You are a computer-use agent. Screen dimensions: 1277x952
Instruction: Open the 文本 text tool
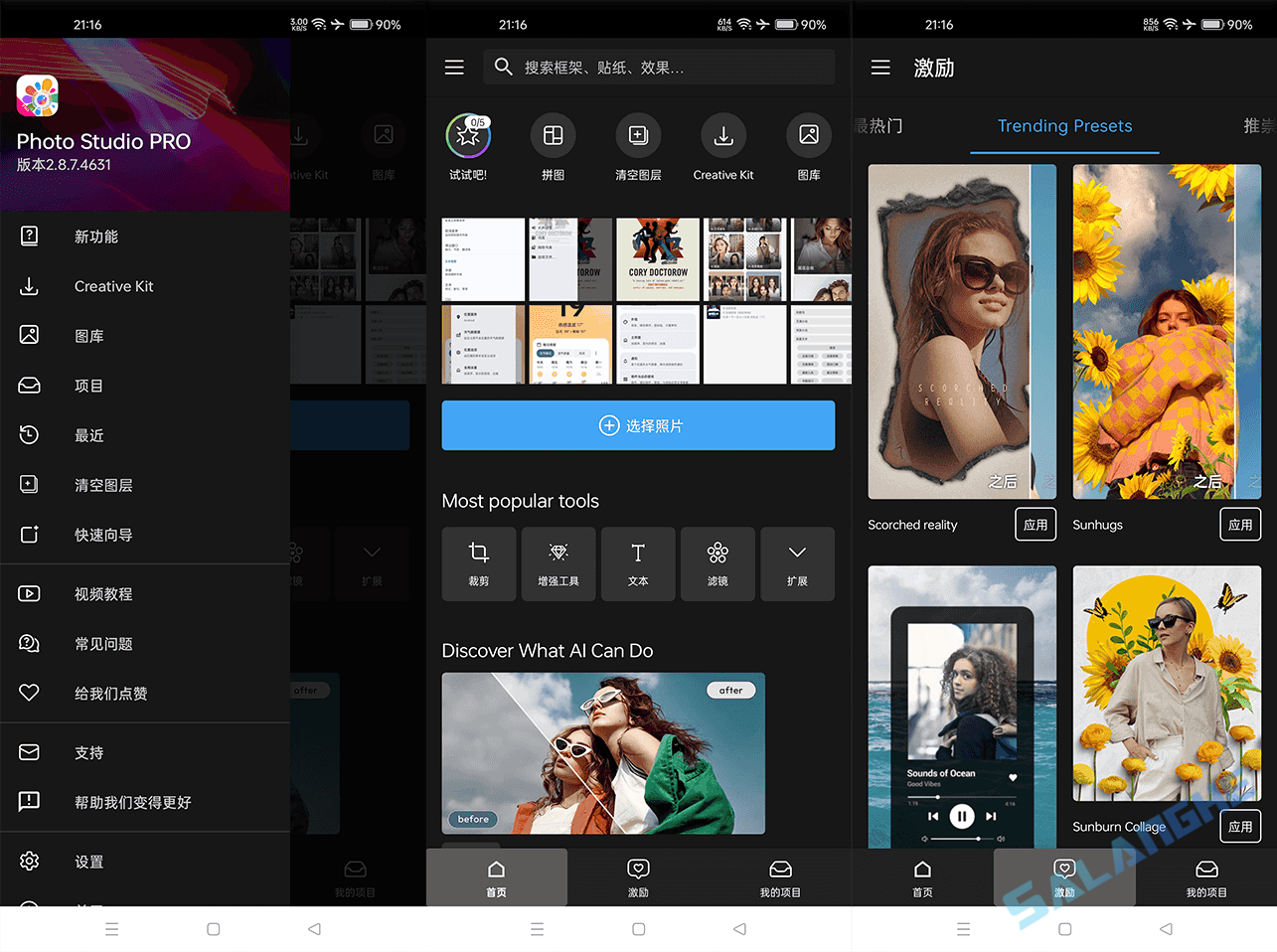point(638,563)
